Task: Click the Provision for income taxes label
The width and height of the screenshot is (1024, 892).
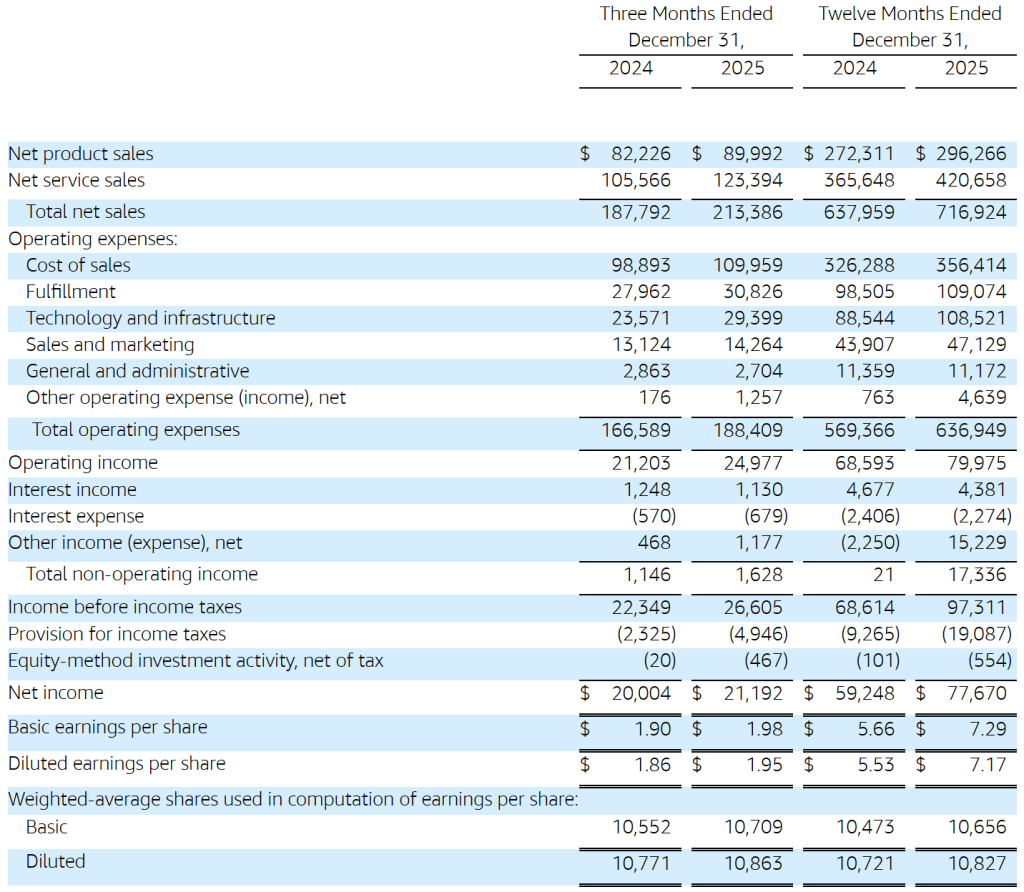Action: (117, 635)
